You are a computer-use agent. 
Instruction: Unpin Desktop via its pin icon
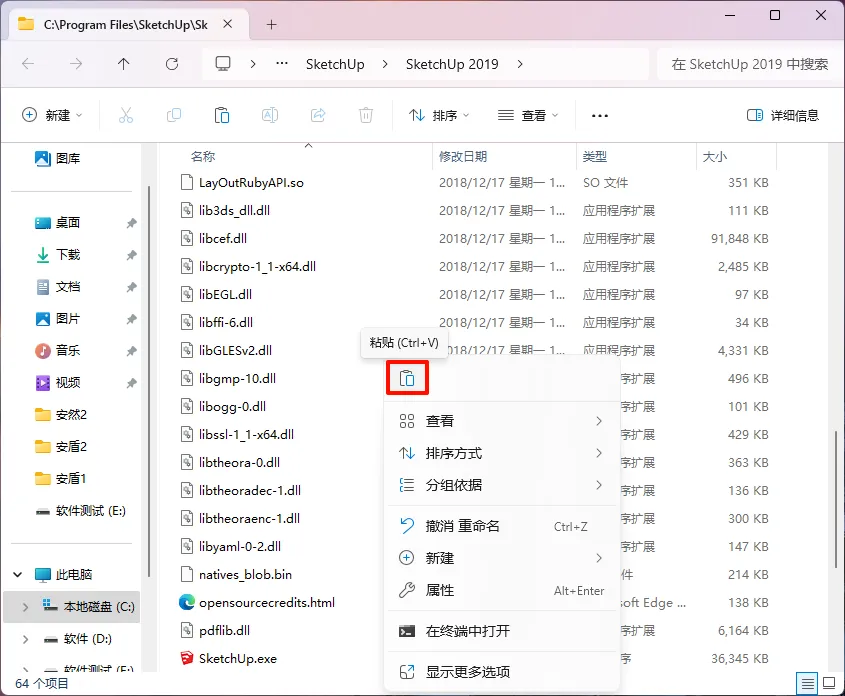tap(131, 223)
